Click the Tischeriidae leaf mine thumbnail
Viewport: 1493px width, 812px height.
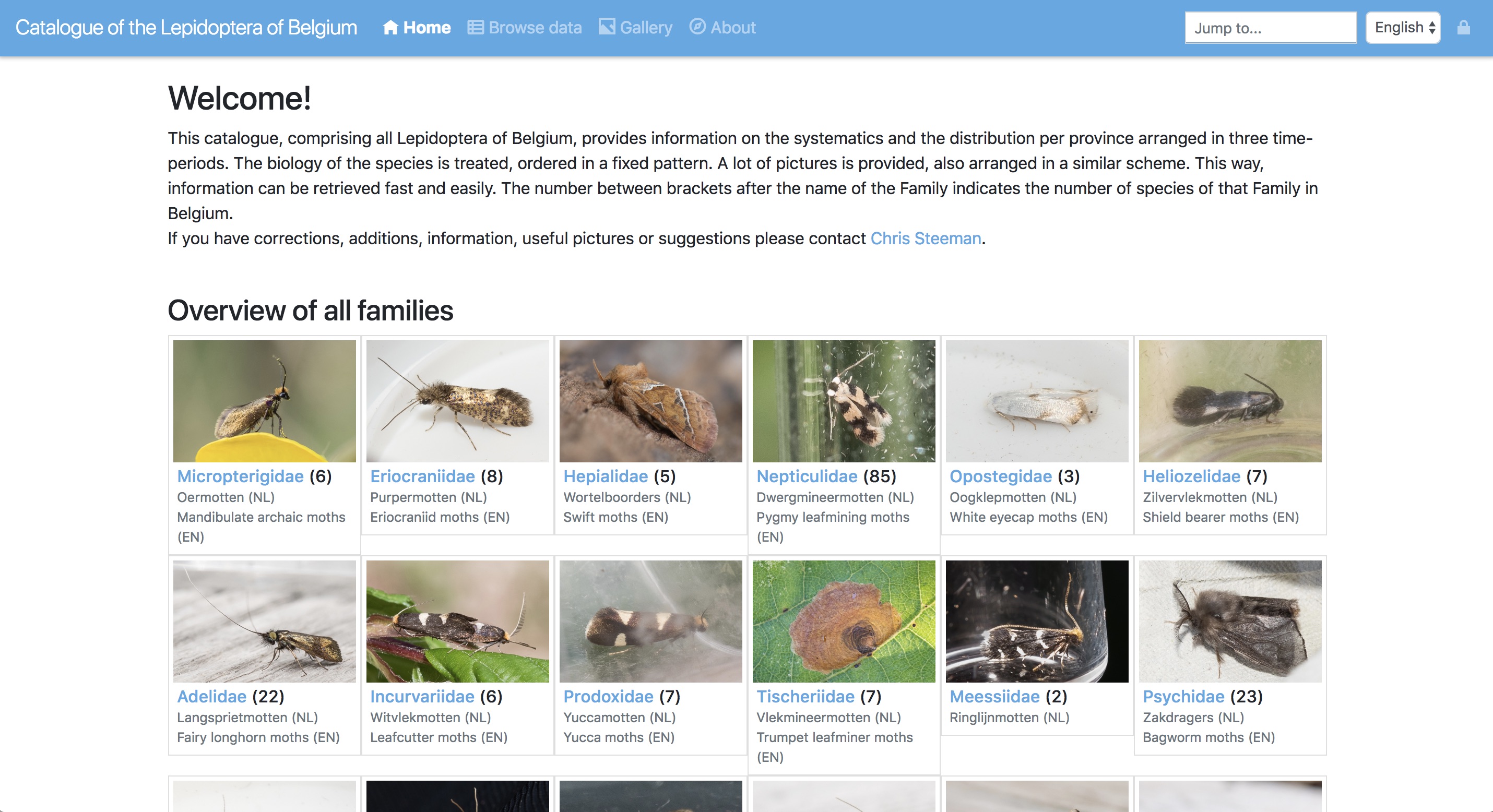[843, 622]
